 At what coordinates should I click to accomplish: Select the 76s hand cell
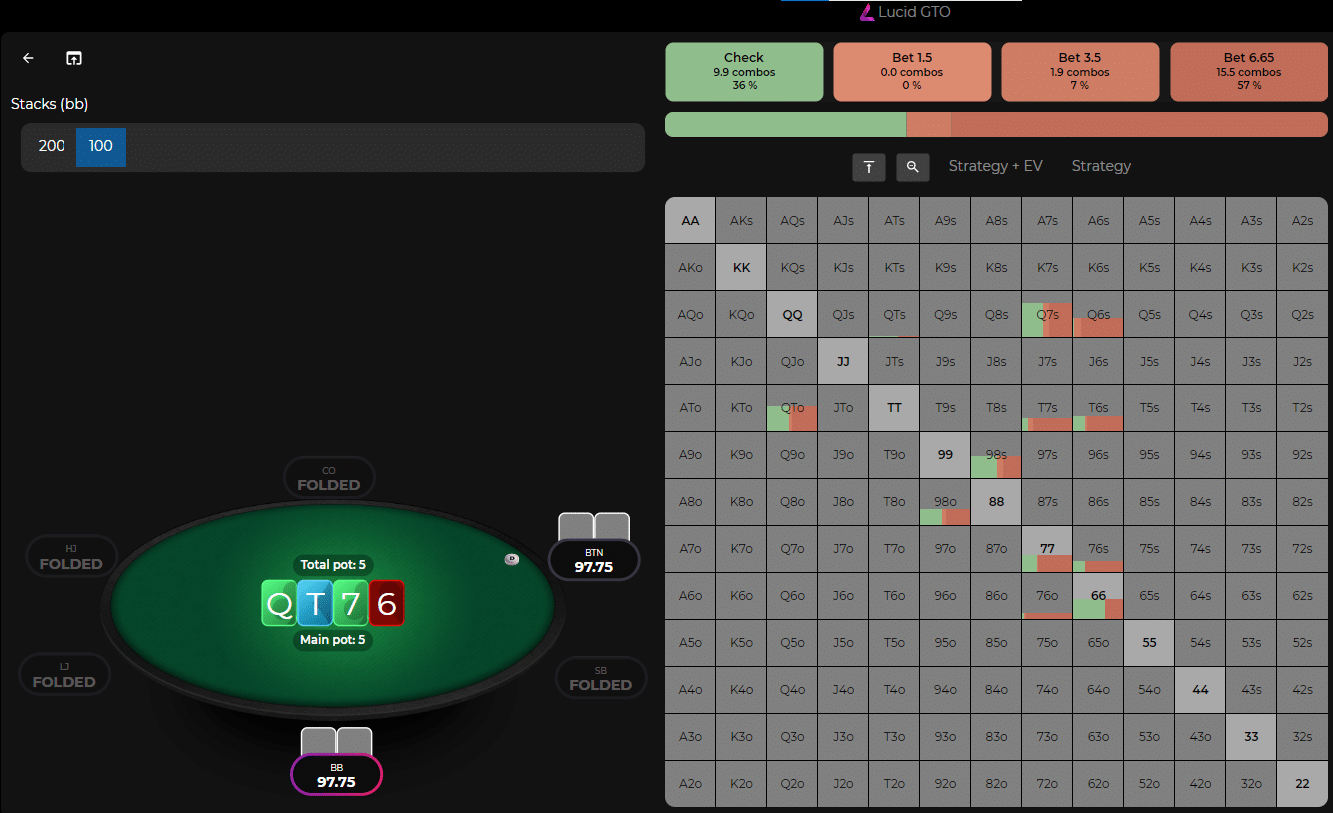point(1098,549)
